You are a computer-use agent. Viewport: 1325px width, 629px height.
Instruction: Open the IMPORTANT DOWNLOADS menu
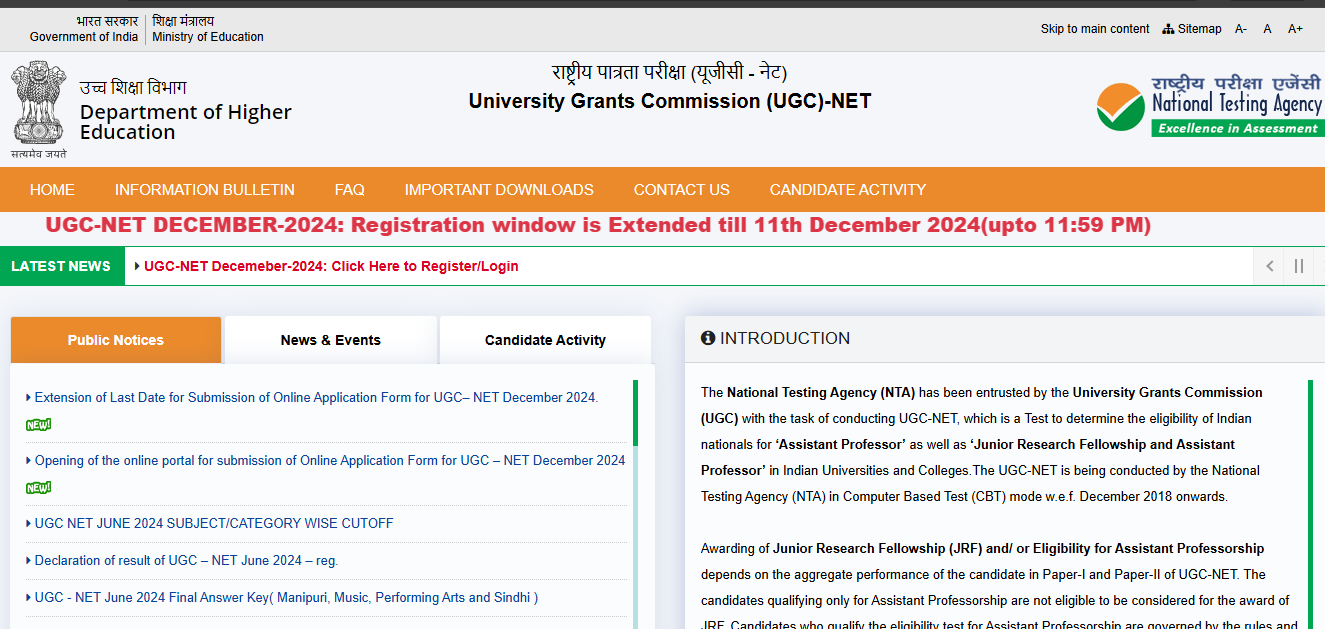499,189
